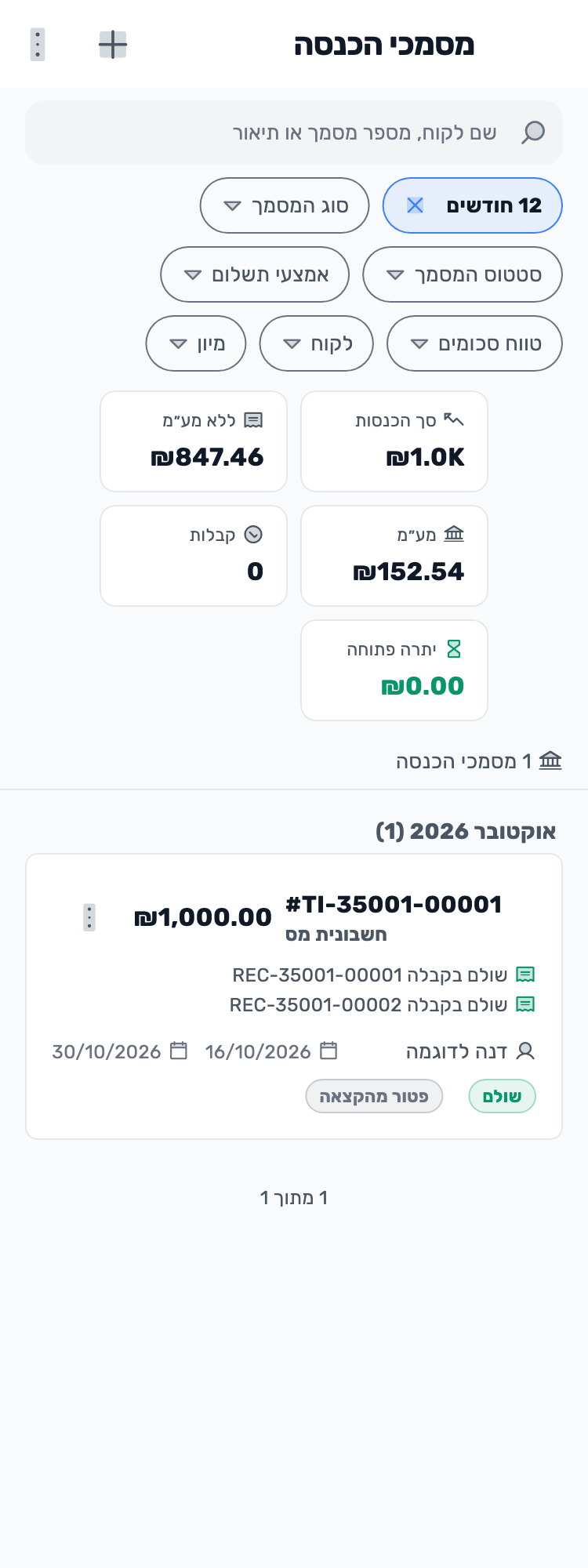Image resolution: width=588 pixels, height=1568 pixels.
Task: Click receipt icon beside REC-35001-00001
Action: point(525,975)
